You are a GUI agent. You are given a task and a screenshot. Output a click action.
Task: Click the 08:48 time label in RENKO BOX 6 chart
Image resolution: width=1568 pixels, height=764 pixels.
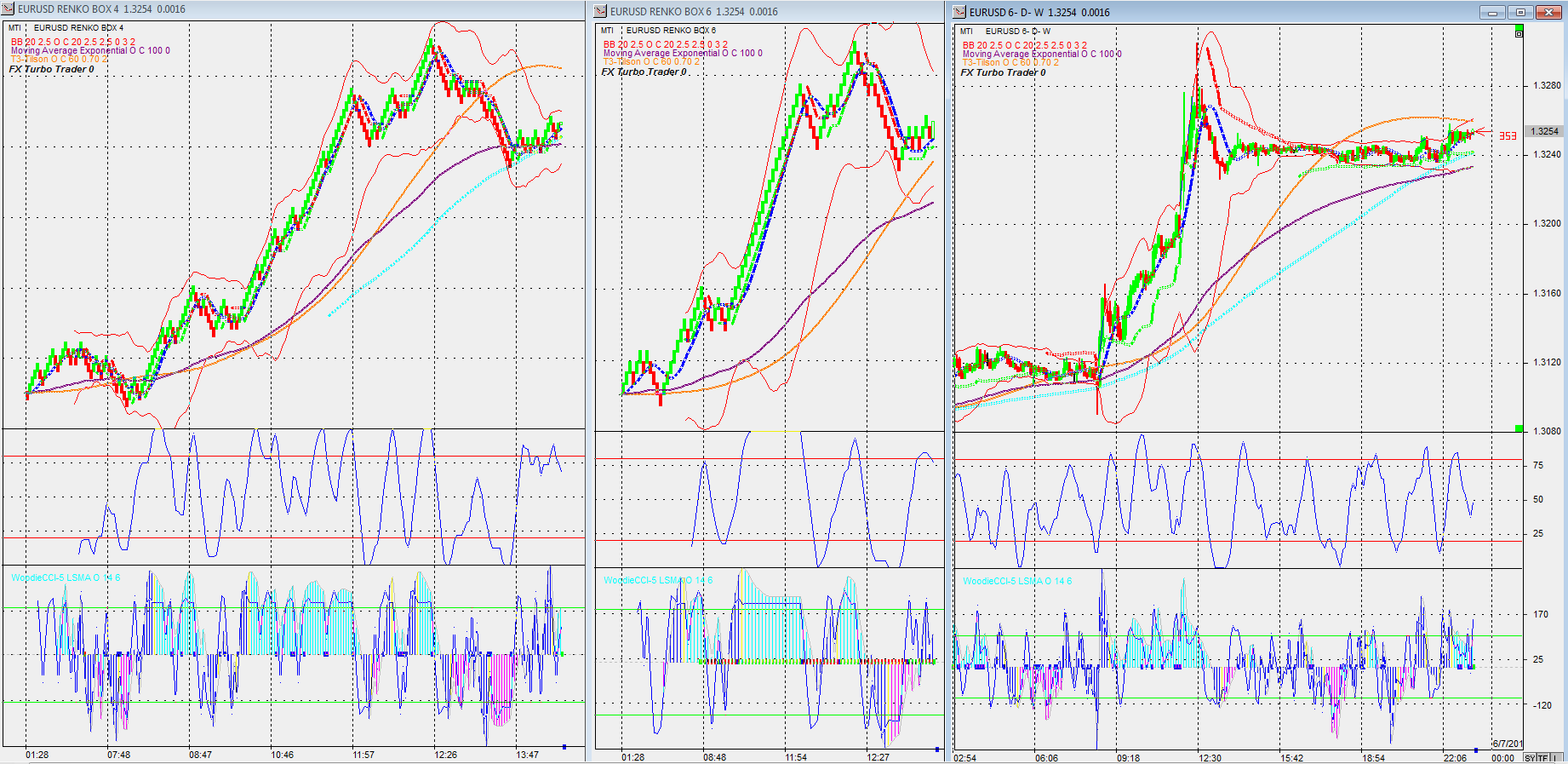click(714, 757)
